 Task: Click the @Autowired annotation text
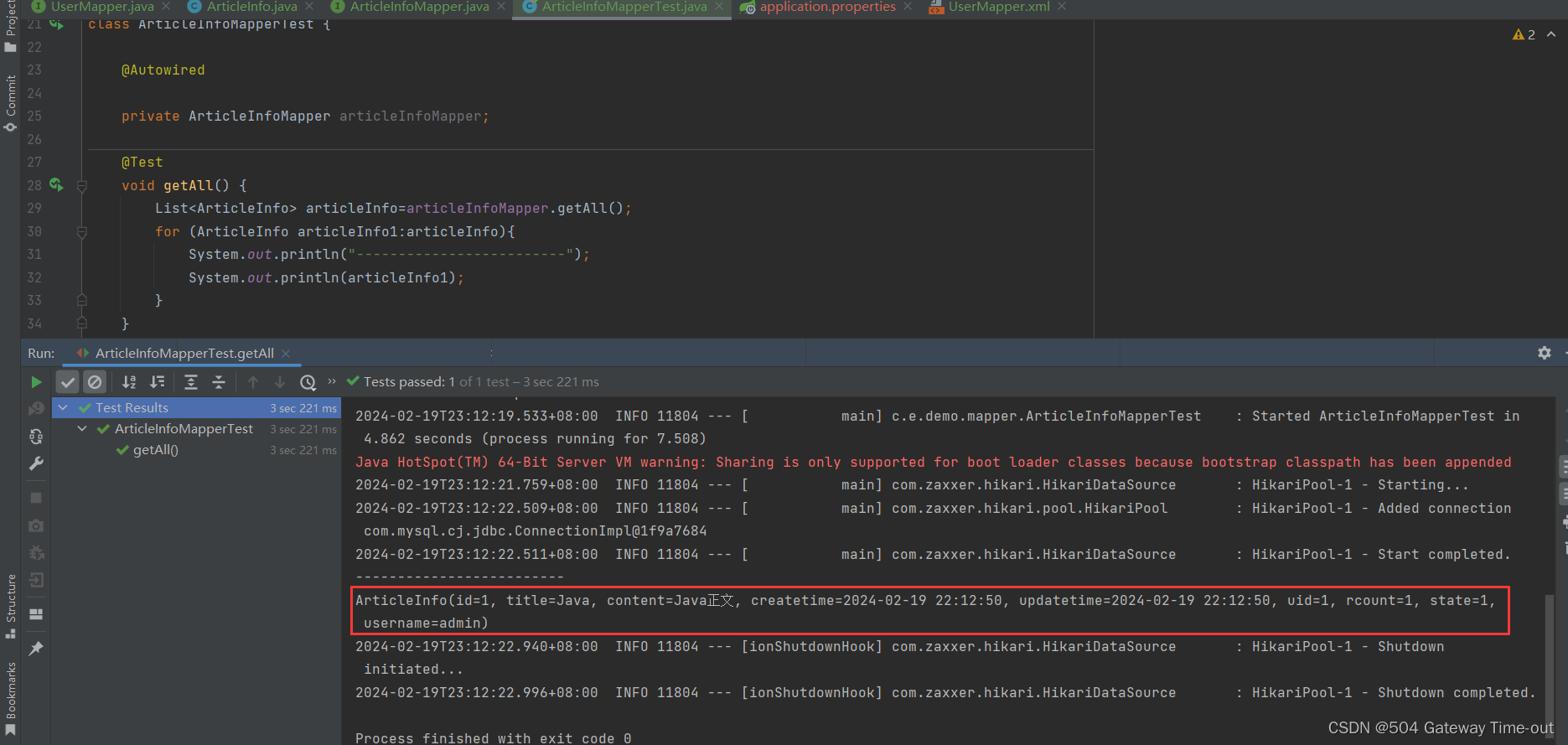coord(163,70)
